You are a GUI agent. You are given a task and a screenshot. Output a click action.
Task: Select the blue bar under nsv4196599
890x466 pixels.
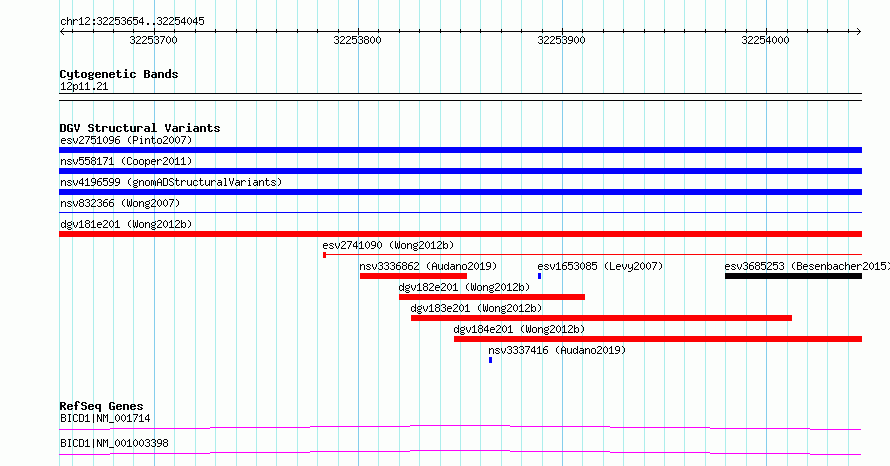point(460,192)
